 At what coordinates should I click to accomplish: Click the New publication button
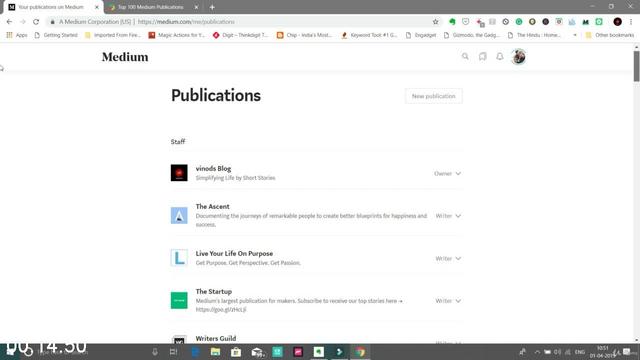[x=433, y=96]
